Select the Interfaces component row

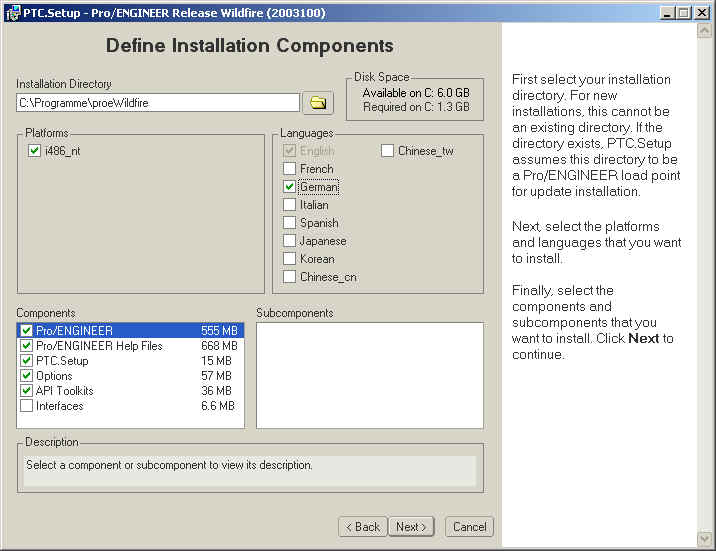pos(131,406)
